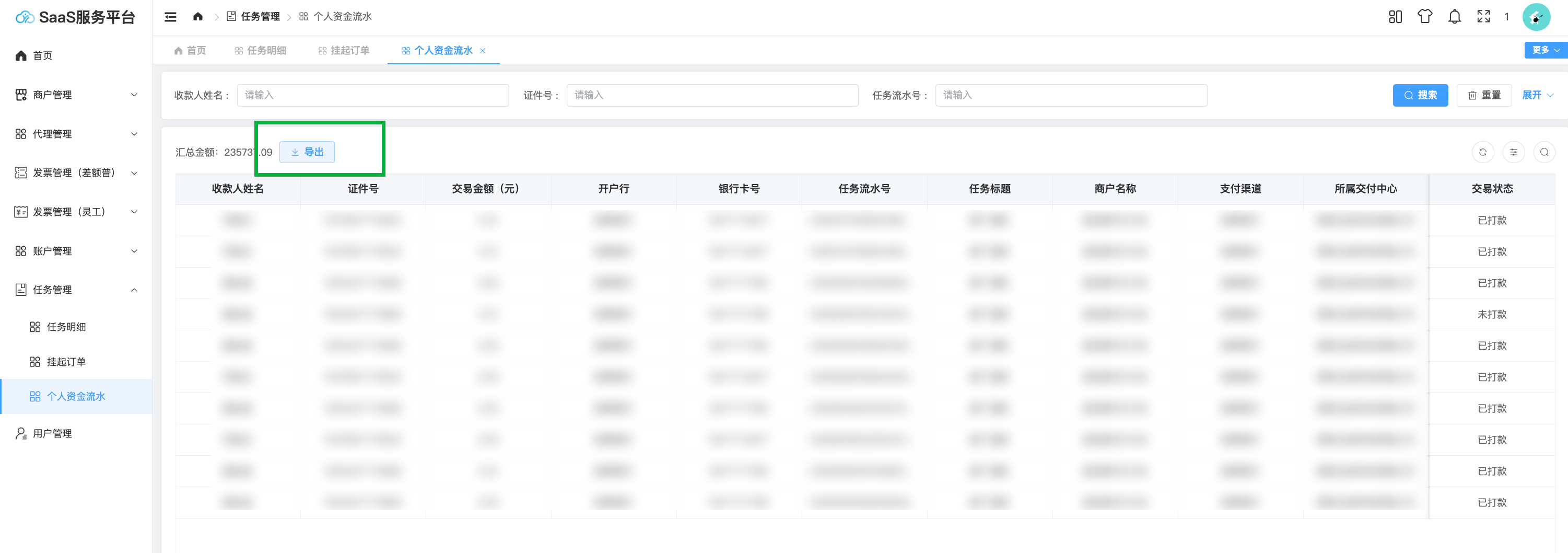Viewport: 1568px width, 553px height.
Task: Open 挂起订单 in the sidebar
Action: click(x=66, y=362)
